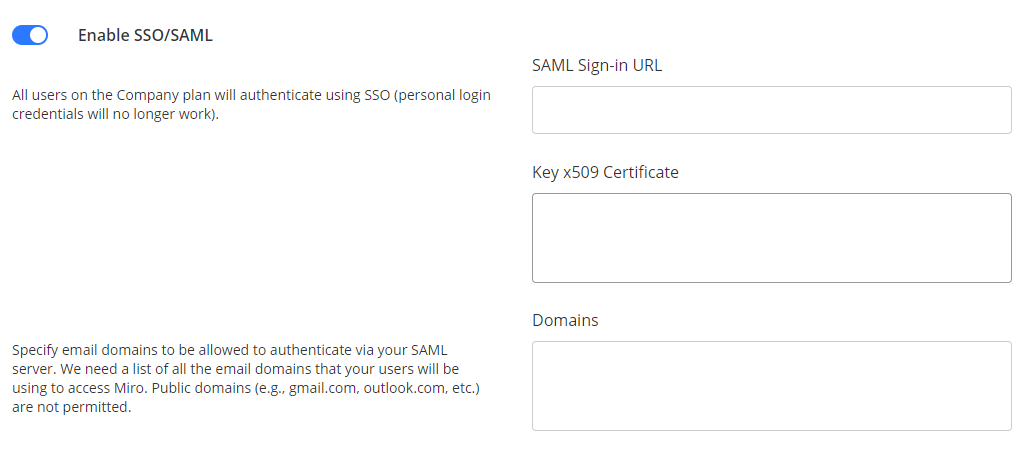Click the "Domains" field label
The height and width of the screenshot is (453, 1031).
pyautogui.click(x=565, y=320)
